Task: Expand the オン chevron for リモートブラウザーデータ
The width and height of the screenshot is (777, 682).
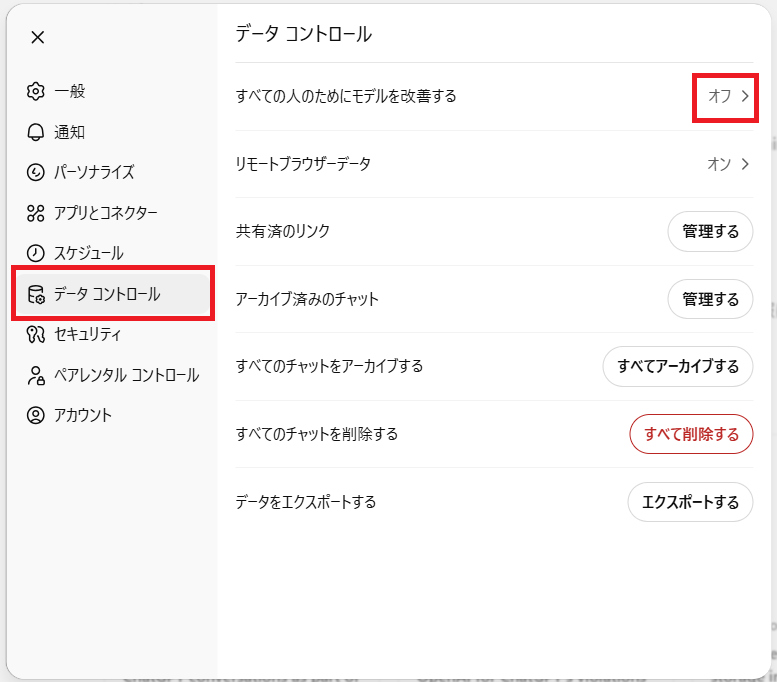Action: [745, 164]
